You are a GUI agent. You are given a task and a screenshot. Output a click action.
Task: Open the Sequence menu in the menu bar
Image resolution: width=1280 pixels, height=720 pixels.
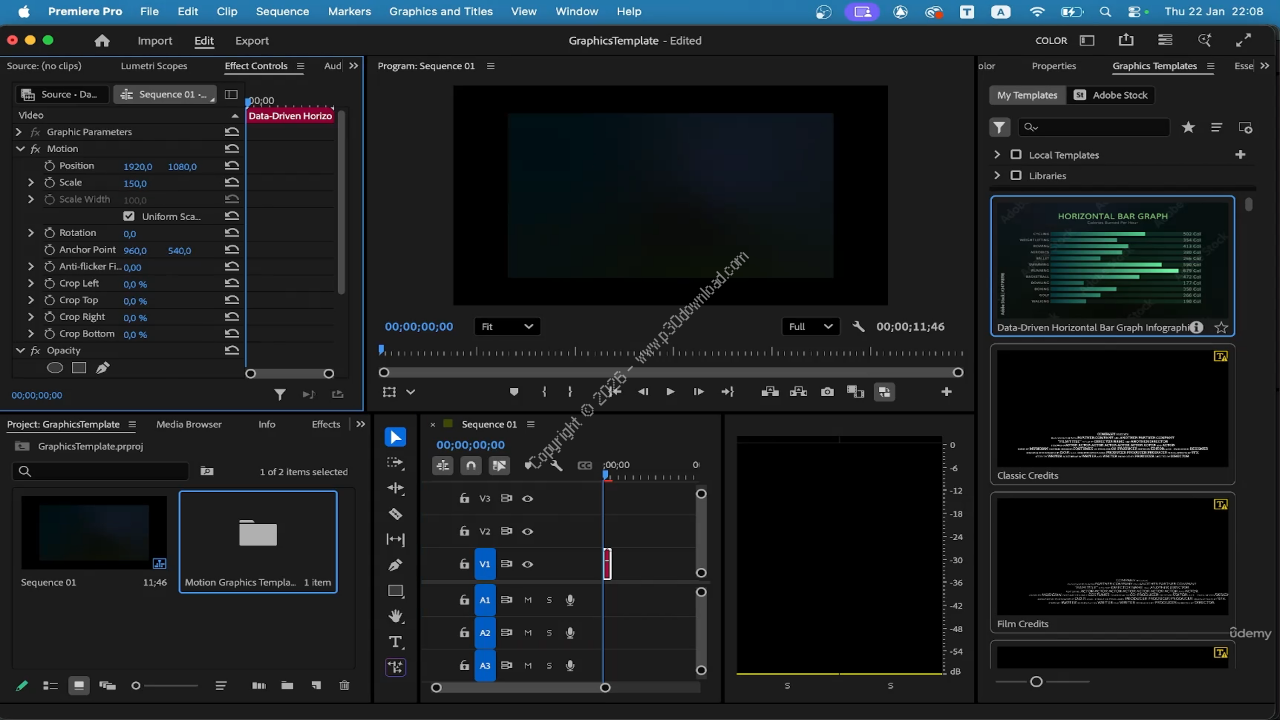[282, 11]
